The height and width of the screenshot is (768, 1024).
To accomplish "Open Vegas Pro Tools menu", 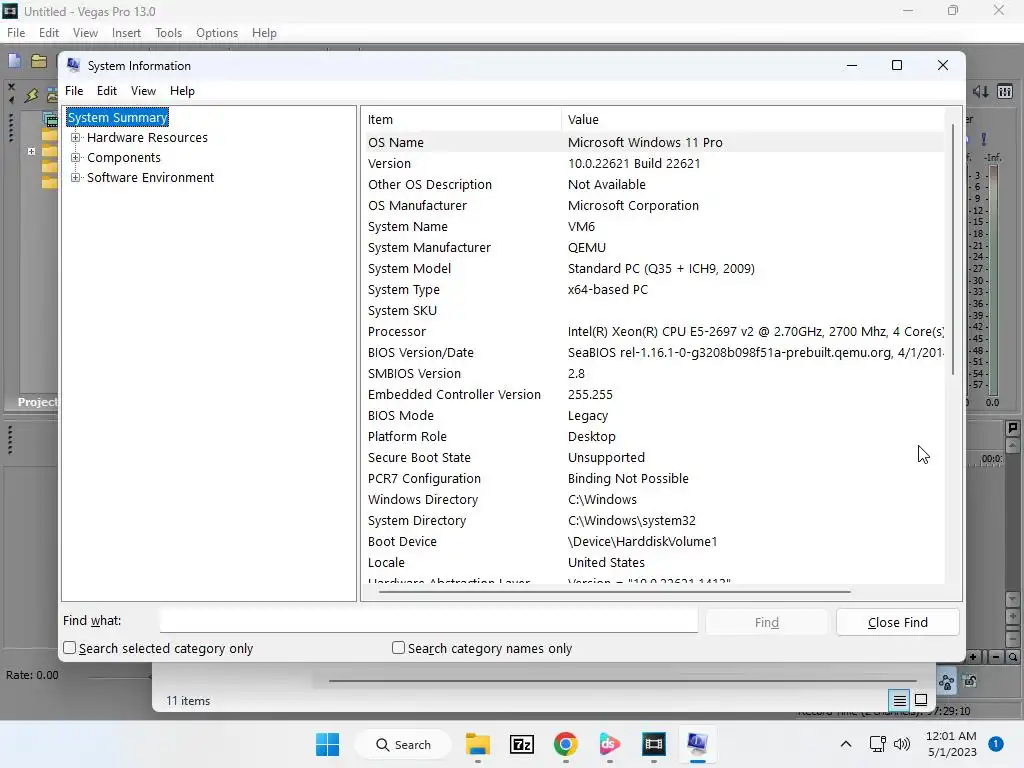I will (168, 33).
